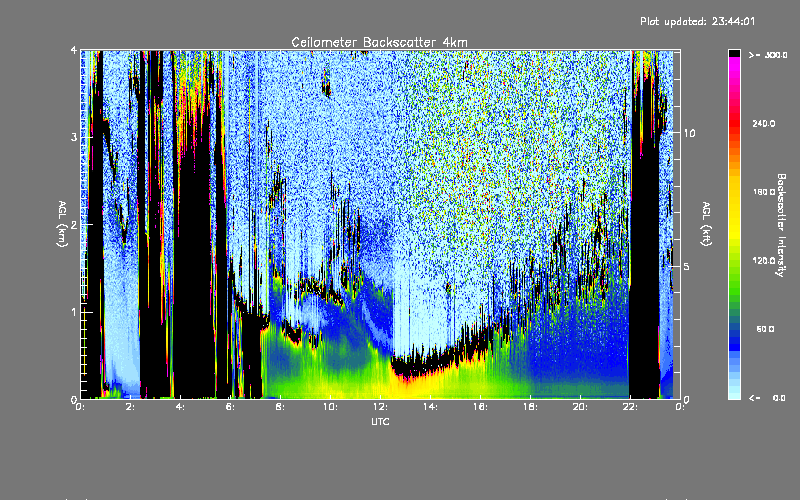Click the "0:" tick label following 22:
The width and height of the screenshot is (800, 500).
(680, 407)
